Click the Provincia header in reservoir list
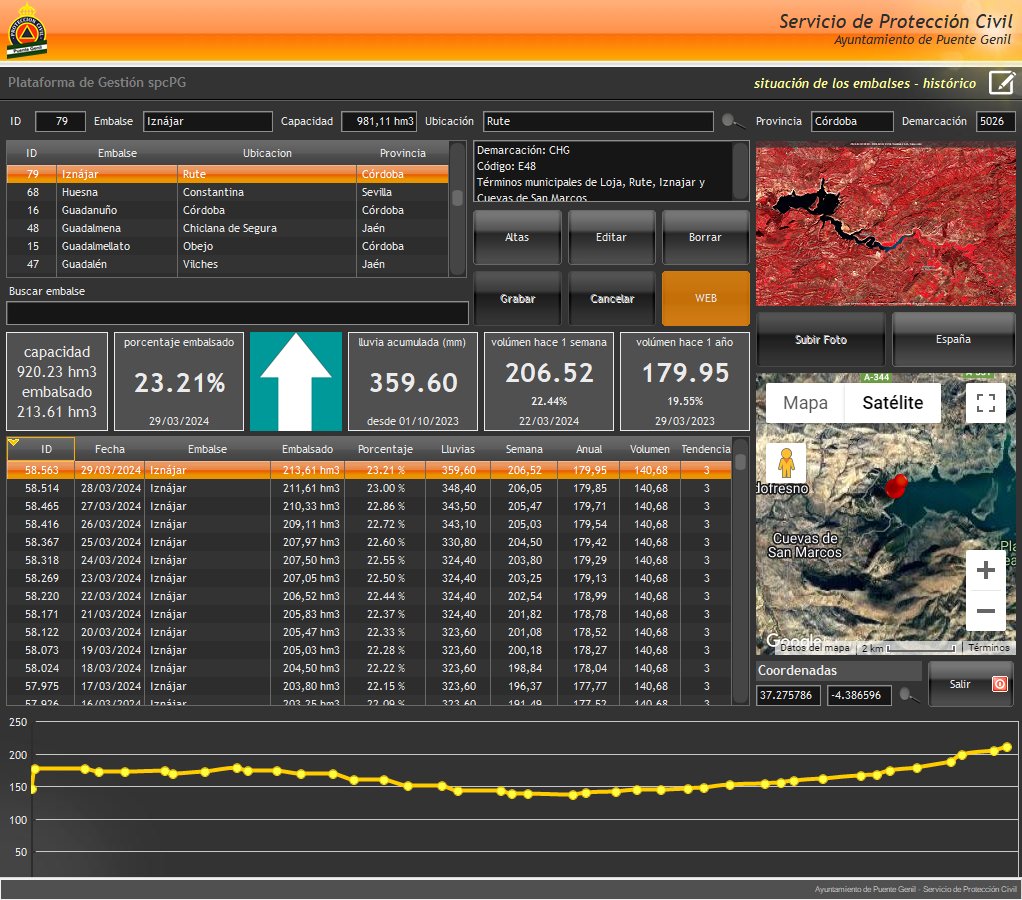Image resolution: width=1022 pixels, height=900 pixels. click(x=402, y=153)
